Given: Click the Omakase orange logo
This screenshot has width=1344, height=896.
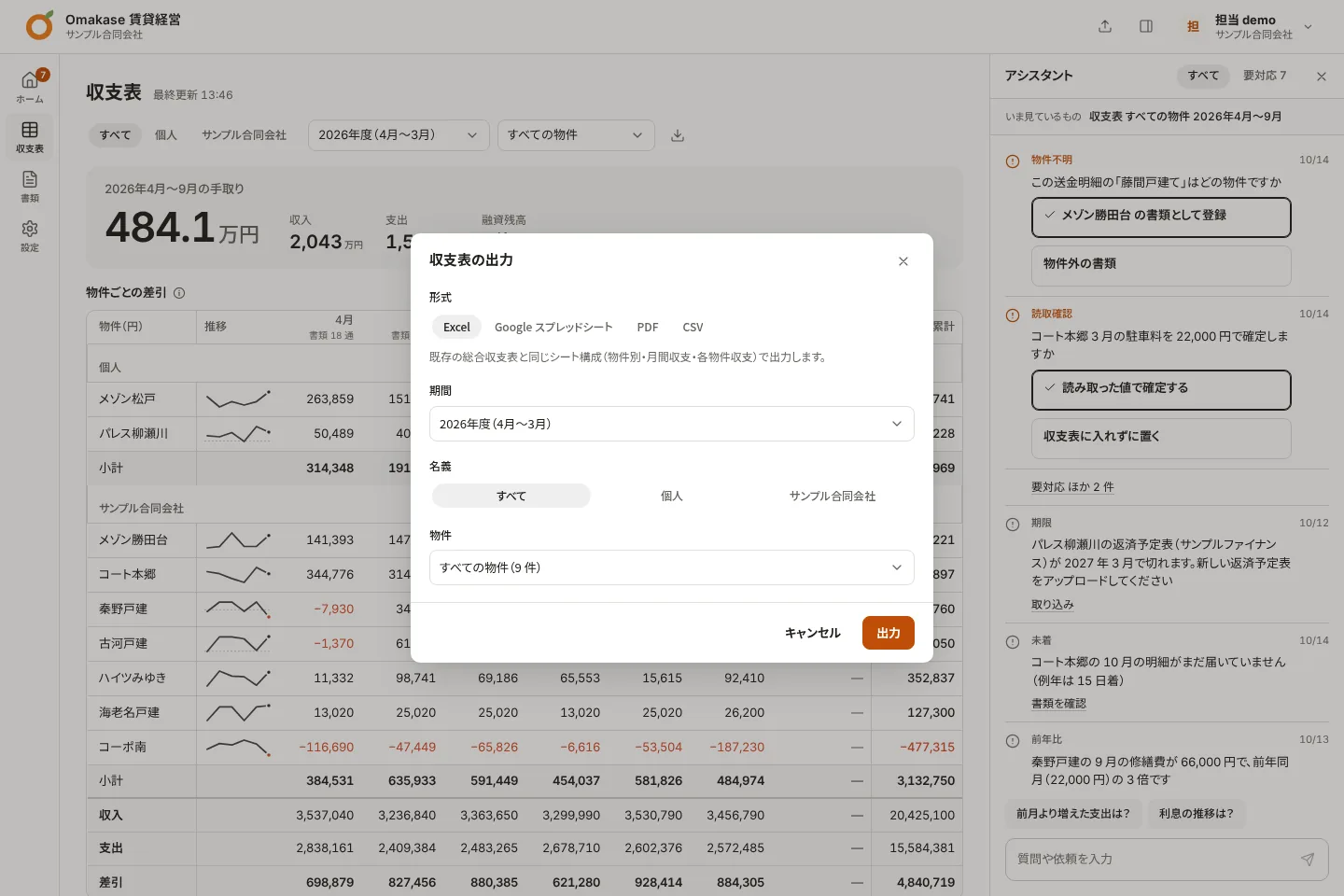Looking at the screenshot, I should tap(39, 26).
